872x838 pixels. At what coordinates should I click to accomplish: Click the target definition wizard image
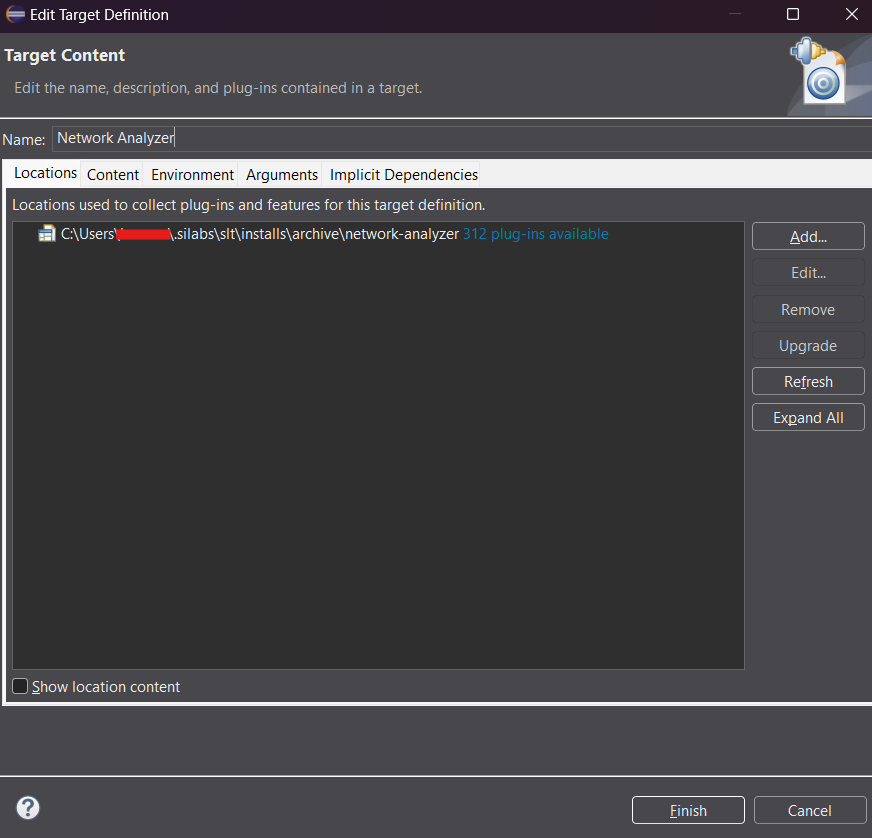[x=820, y=71]
